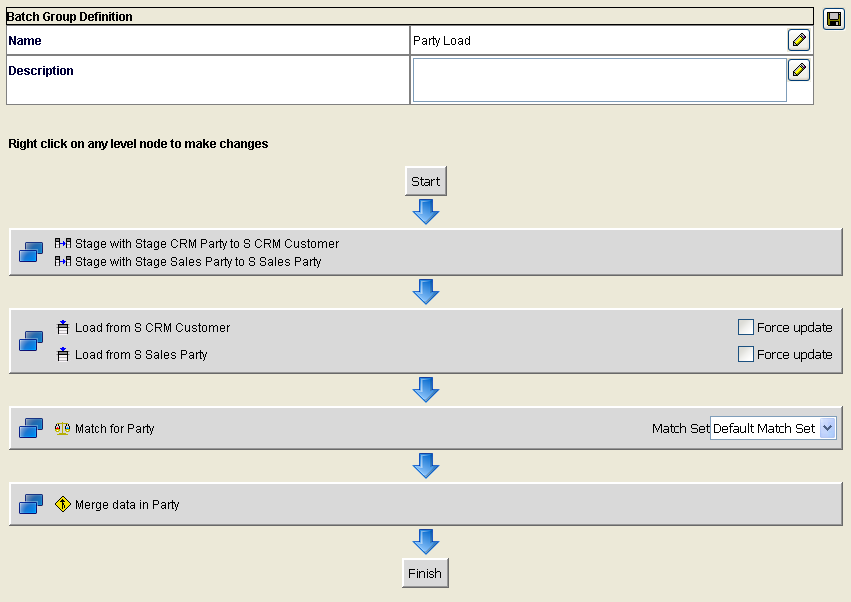
Task: Edit the batch group Name with pencil icon
Action: pyautogui.click(x=798, y=40)
